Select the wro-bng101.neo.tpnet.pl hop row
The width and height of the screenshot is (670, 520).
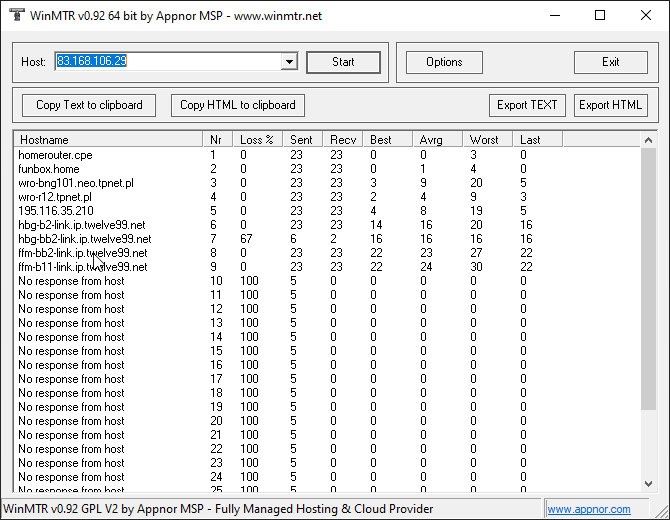(76, 183)
